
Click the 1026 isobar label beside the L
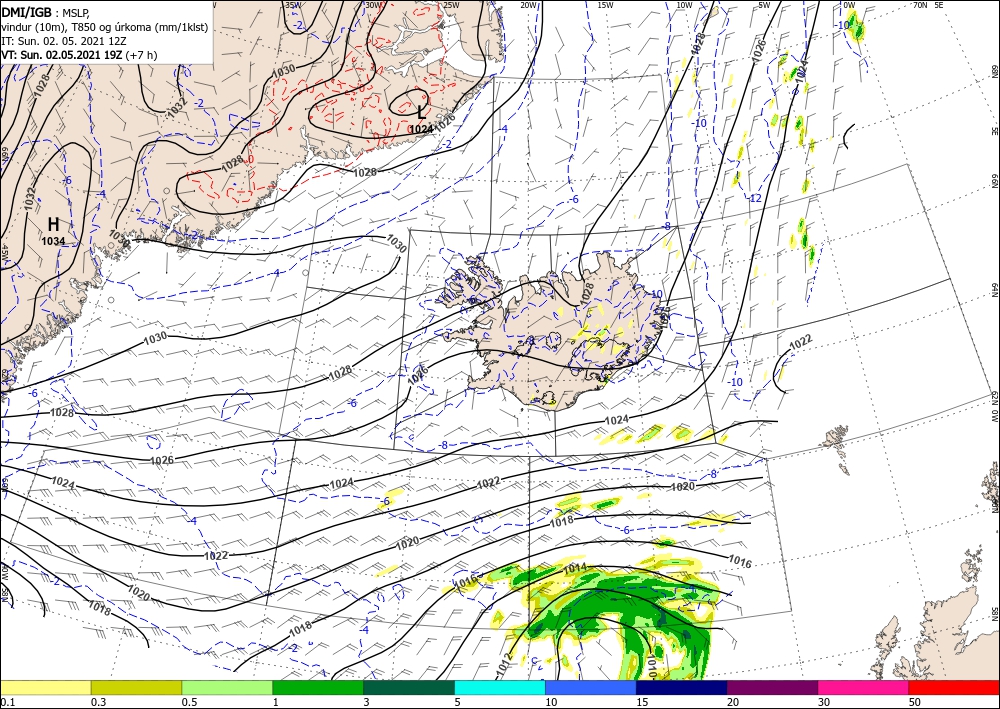tap(445, 120)
